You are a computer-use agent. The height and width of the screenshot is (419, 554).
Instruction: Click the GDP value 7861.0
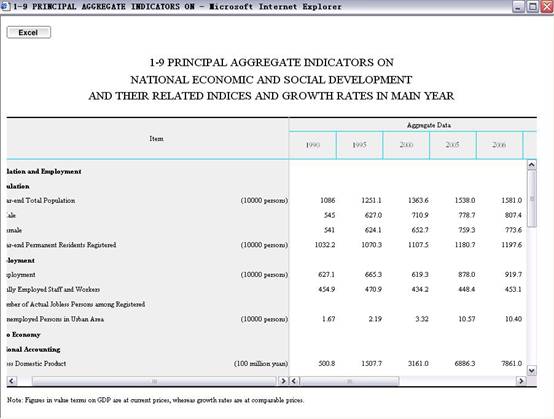point(512,364)
